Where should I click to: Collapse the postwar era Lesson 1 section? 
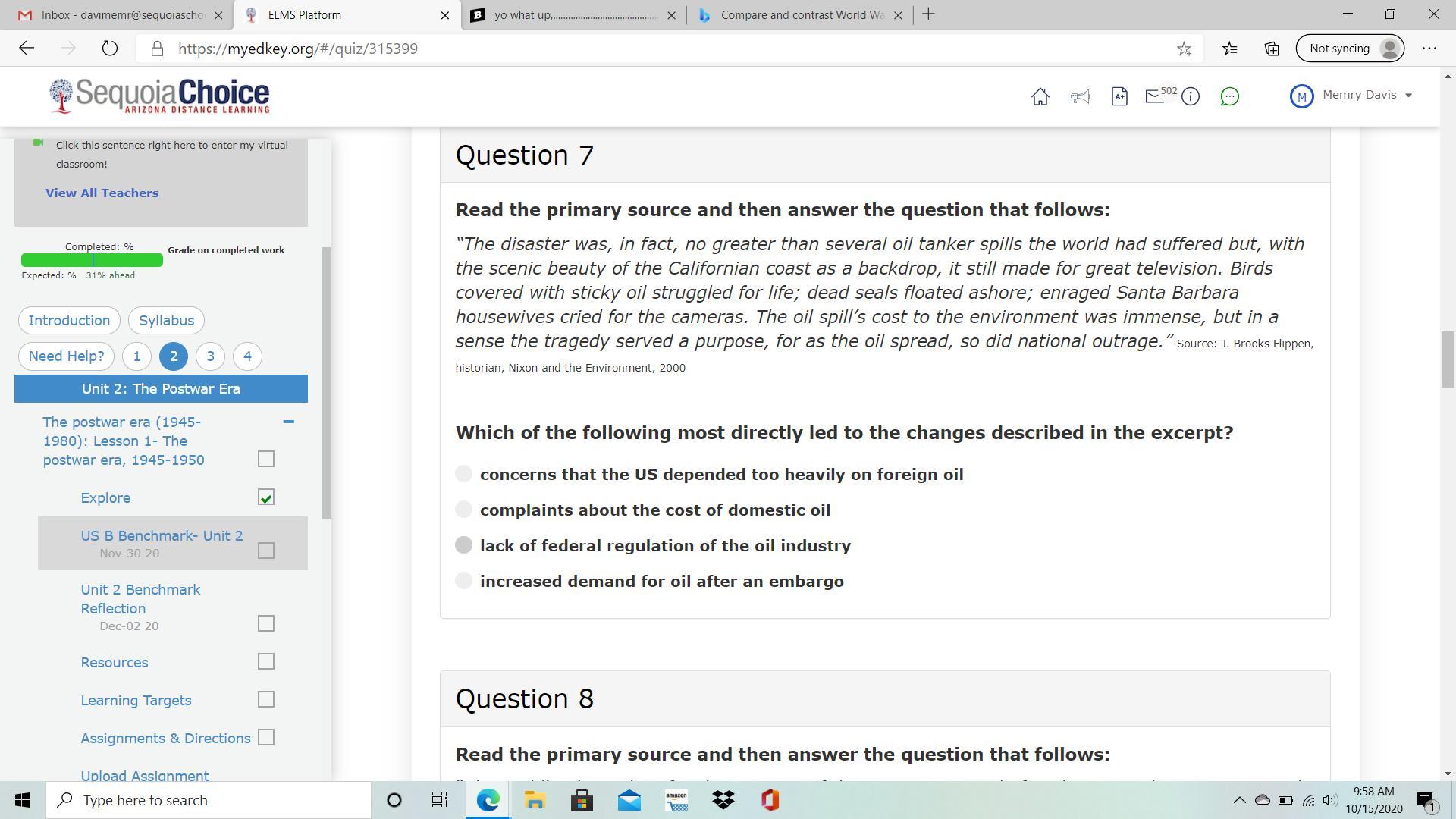click(x=288, y=422)
